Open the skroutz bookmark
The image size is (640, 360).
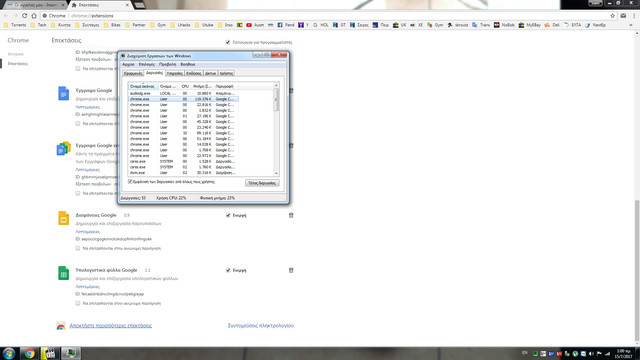pos(458,25)
